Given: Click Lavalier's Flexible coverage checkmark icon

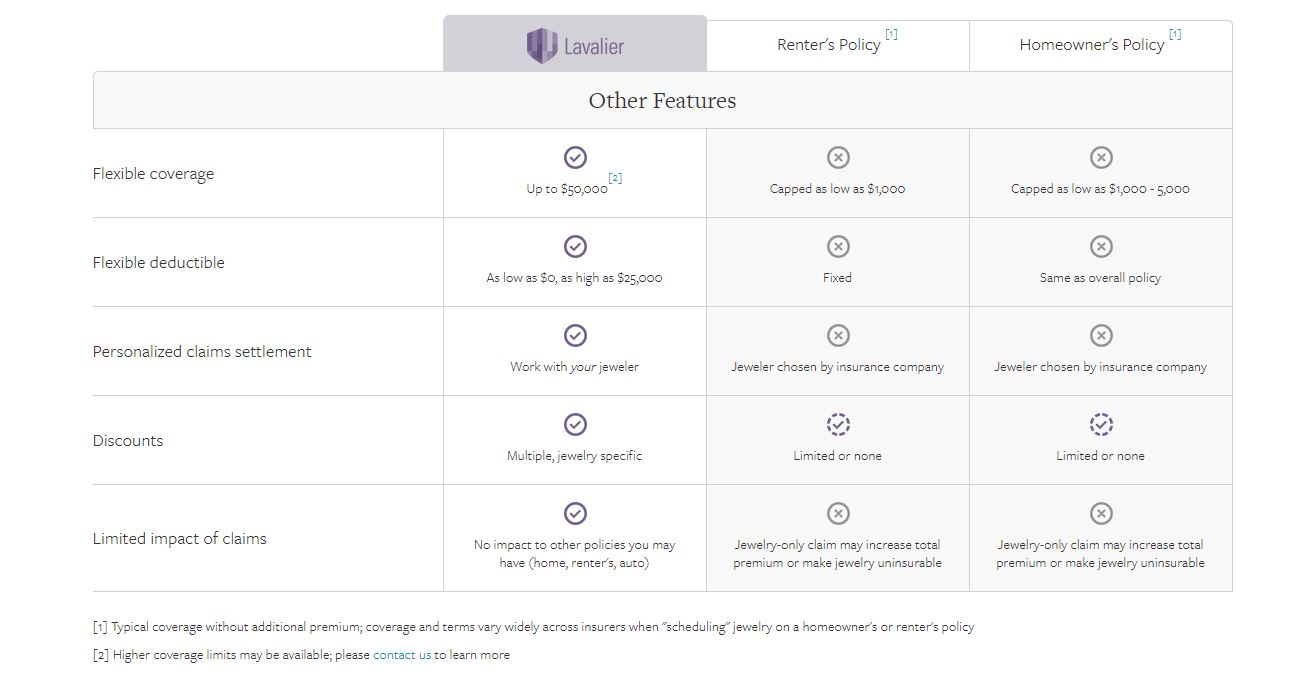Looking at the screenshot, I should (575, 157).
